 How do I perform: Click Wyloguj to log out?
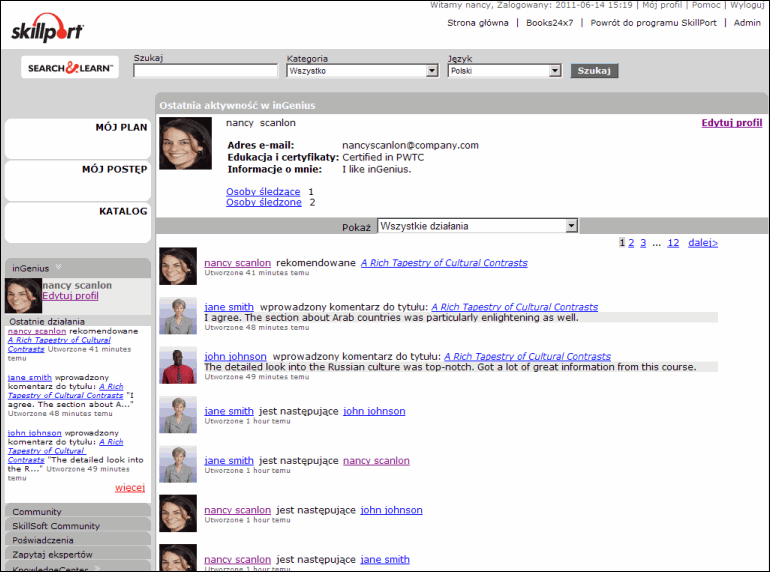tap(747, 6)
